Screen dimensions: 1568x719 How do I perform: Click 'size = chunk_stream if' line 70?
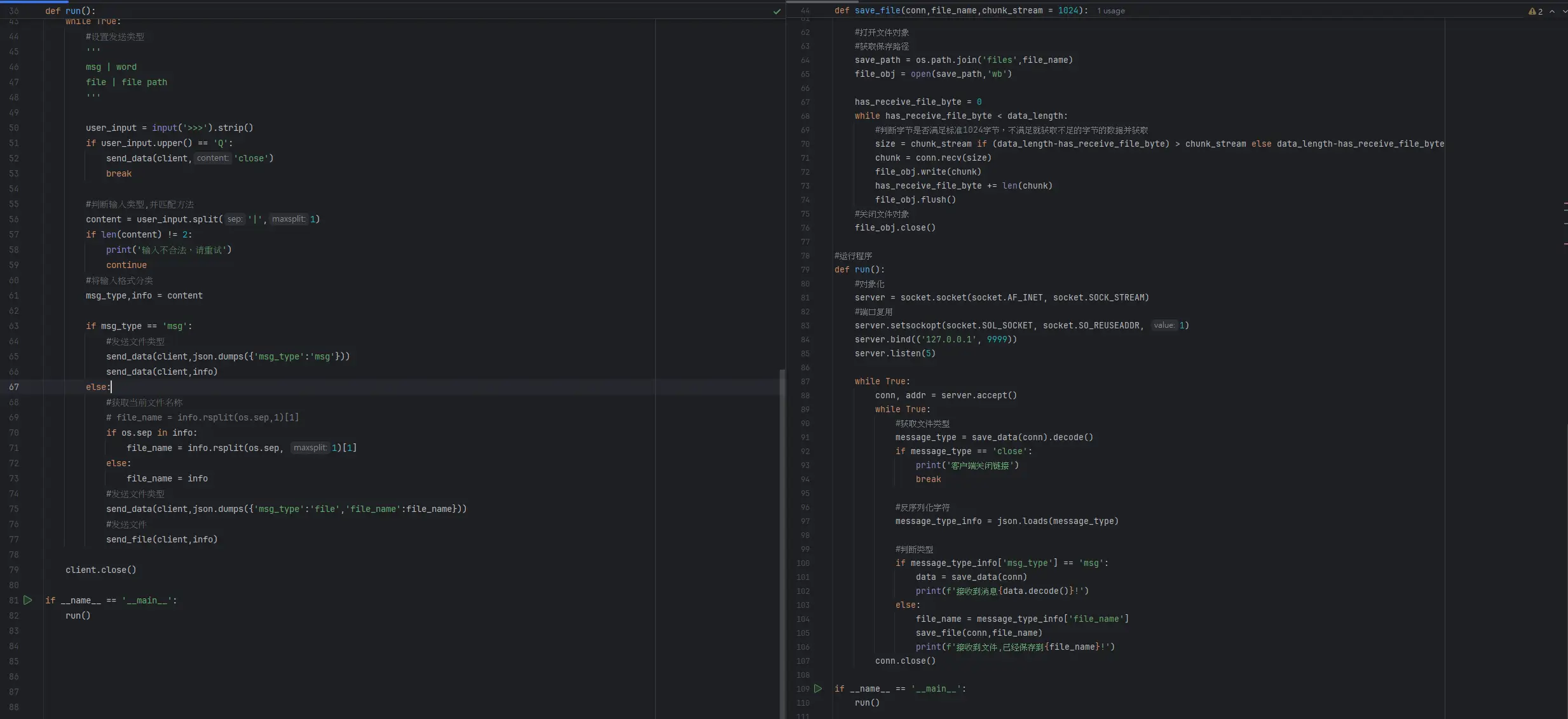[1159, 144]
